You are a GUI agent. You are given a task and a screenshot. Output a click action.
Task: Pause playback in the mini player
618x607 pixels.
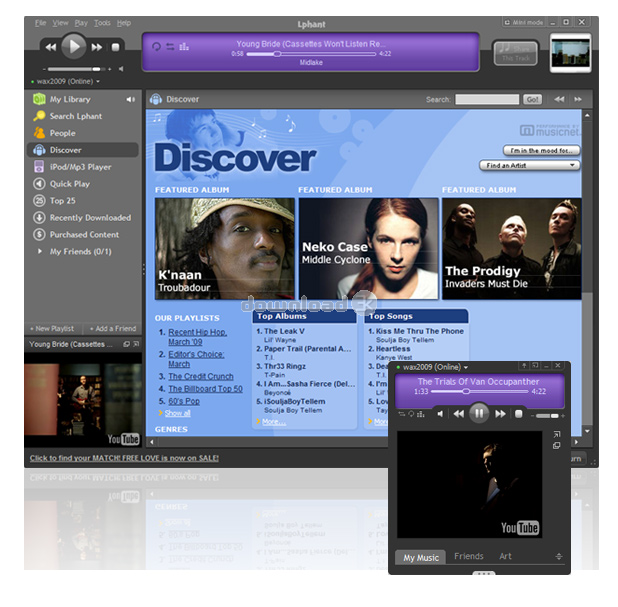479,413
